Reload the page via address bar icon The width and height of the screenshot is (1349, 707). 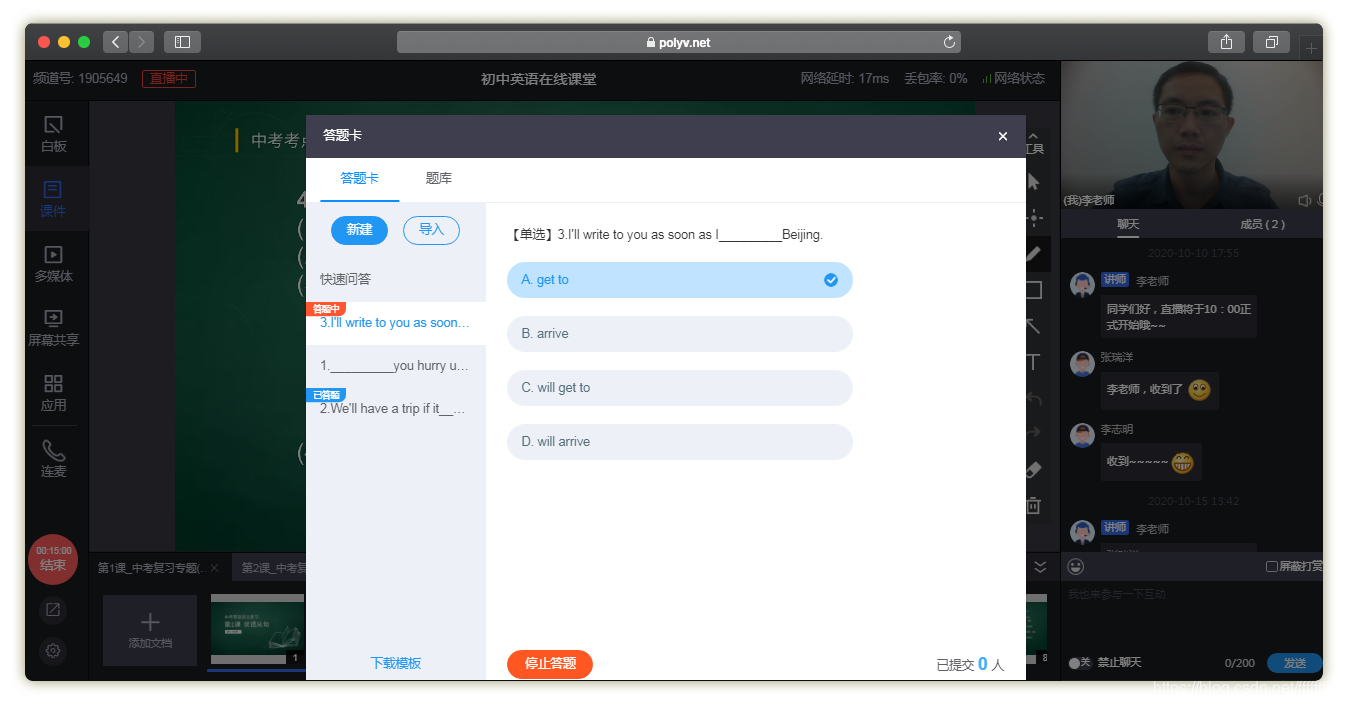[x=949, y=42]
